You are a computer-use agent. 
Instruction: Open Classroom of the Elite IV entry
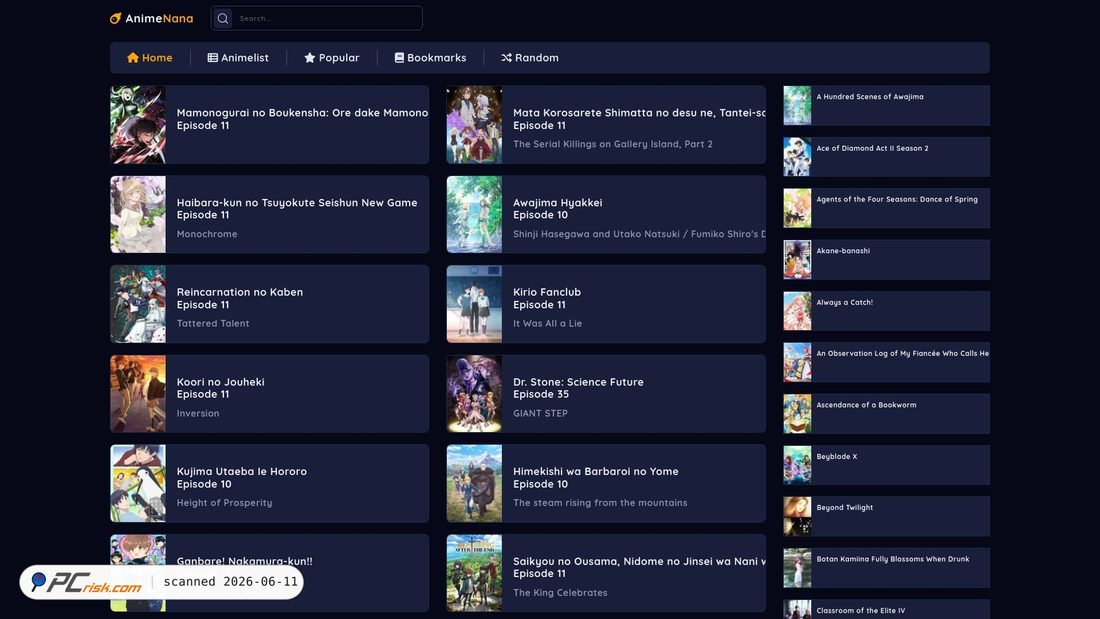coord(887,609)
